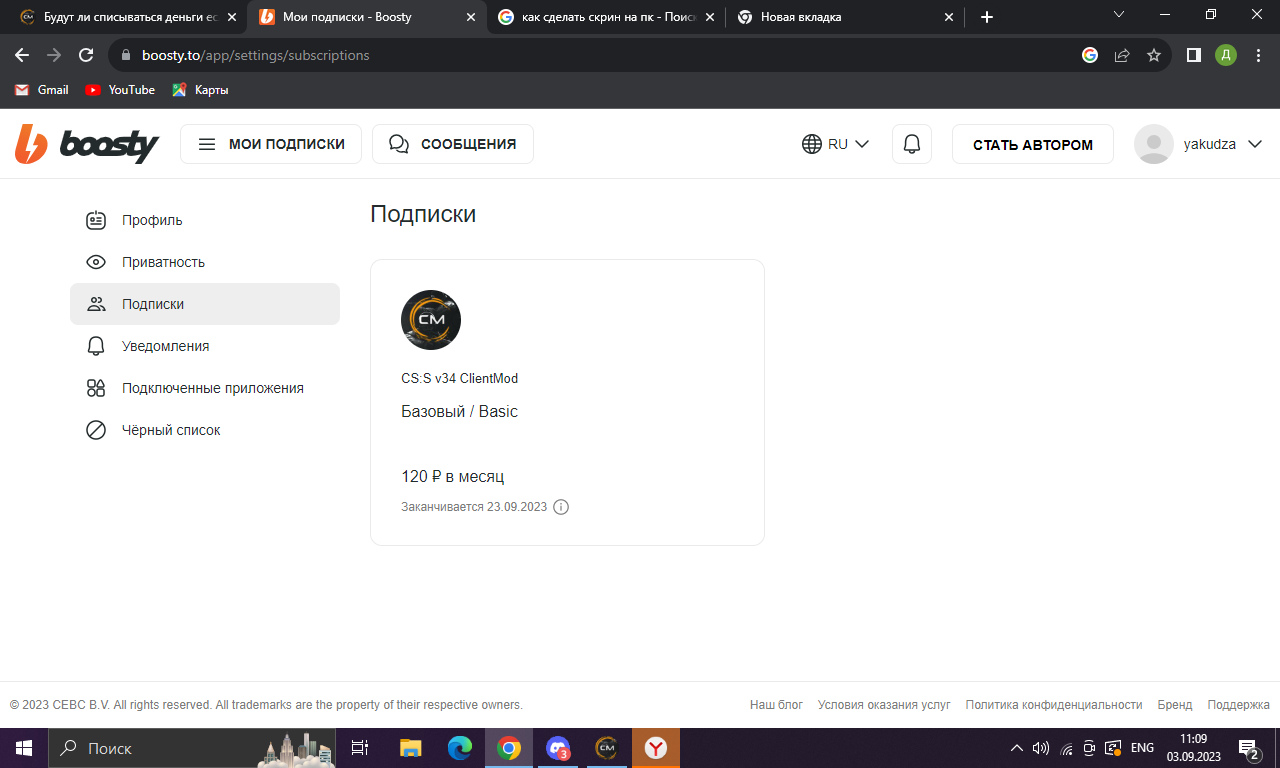Viewport: 1280px width, 768px height.
Task: Click the share page icon in address bar
Action: click(1122, 55)
